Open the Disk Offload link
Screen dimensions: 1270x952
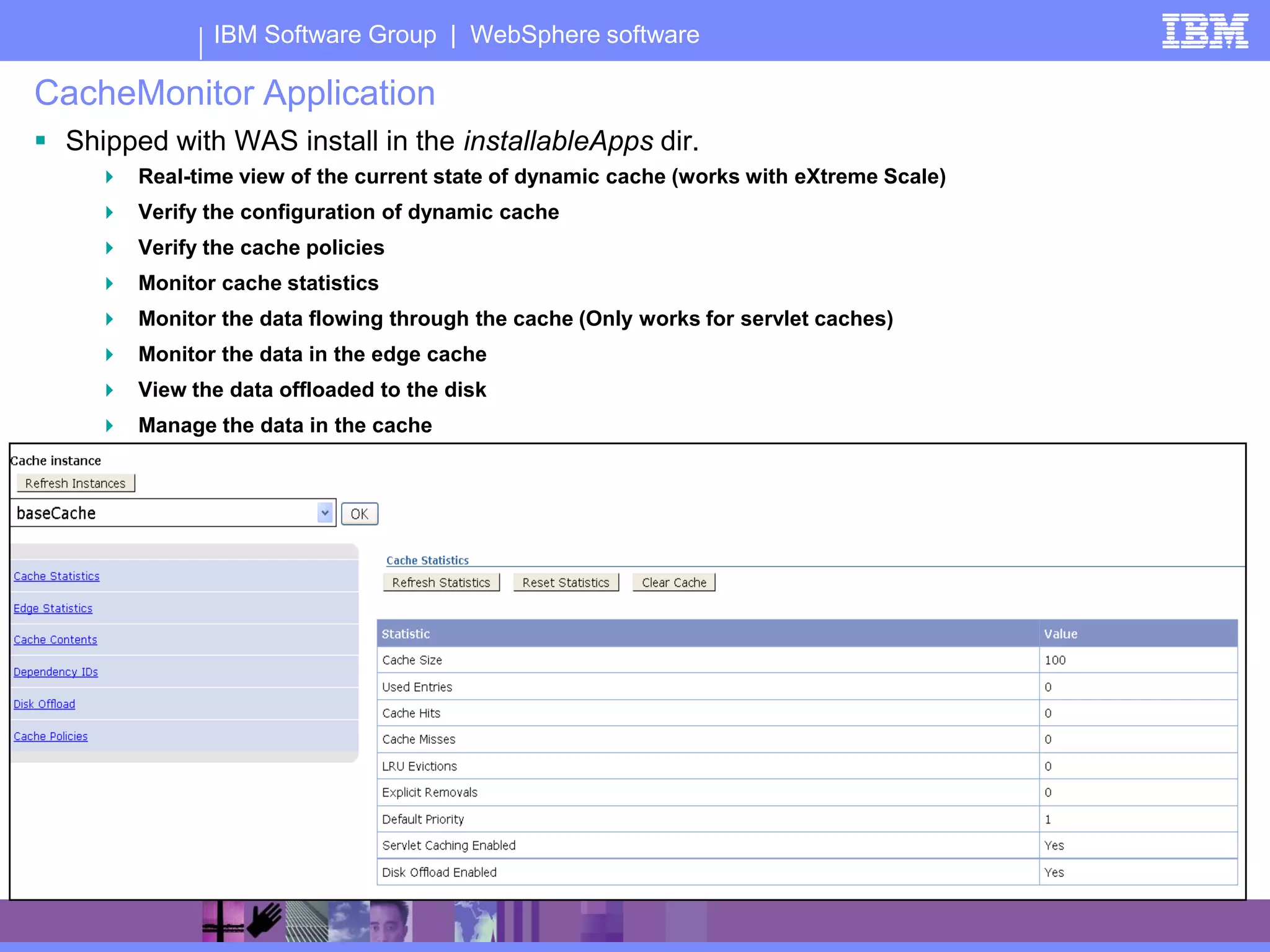44,704
